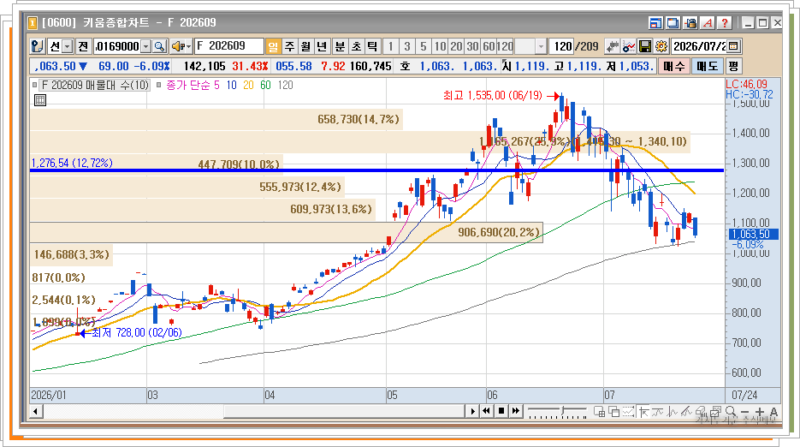The height and width of the screenshot is (447, 800).
Task: Click the rewind playback button
Action: [x=487, y=411]
